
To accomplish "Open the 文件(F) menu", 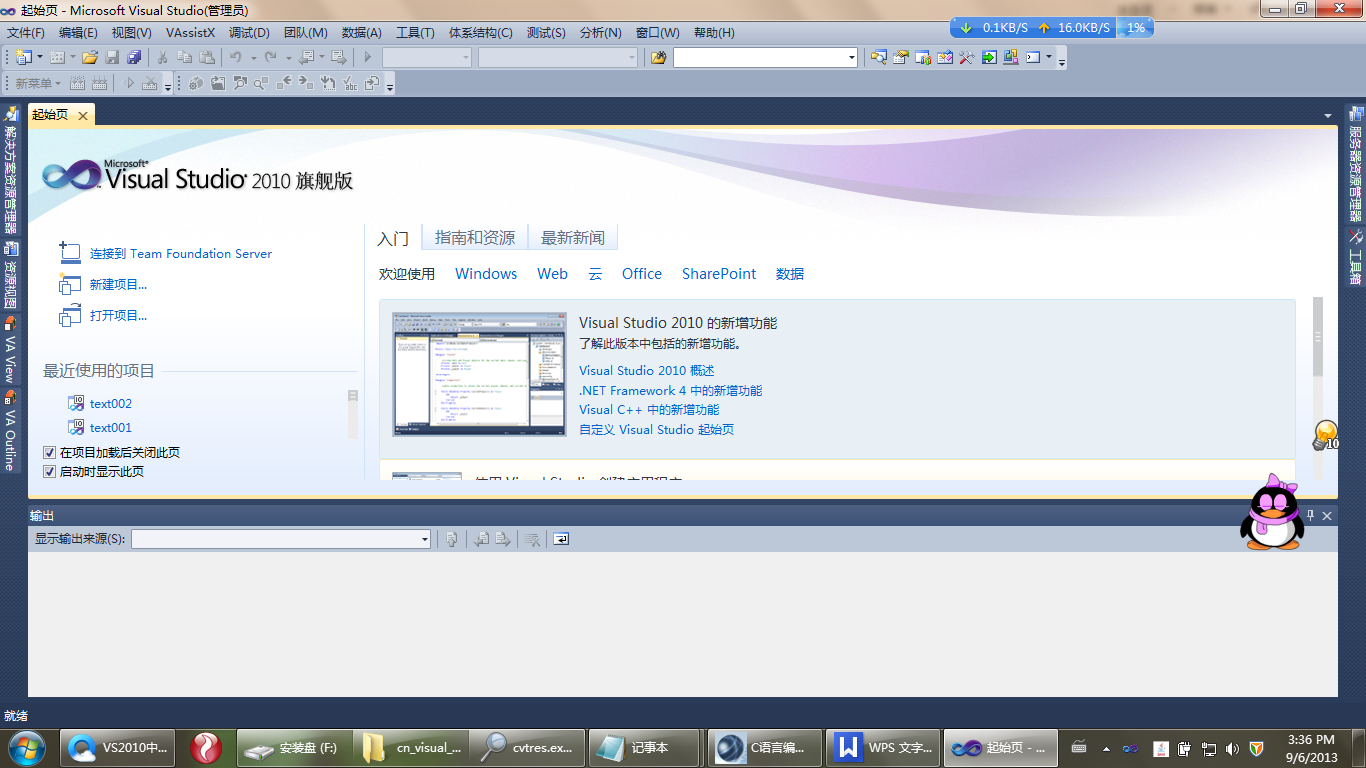I will [26, 33].
